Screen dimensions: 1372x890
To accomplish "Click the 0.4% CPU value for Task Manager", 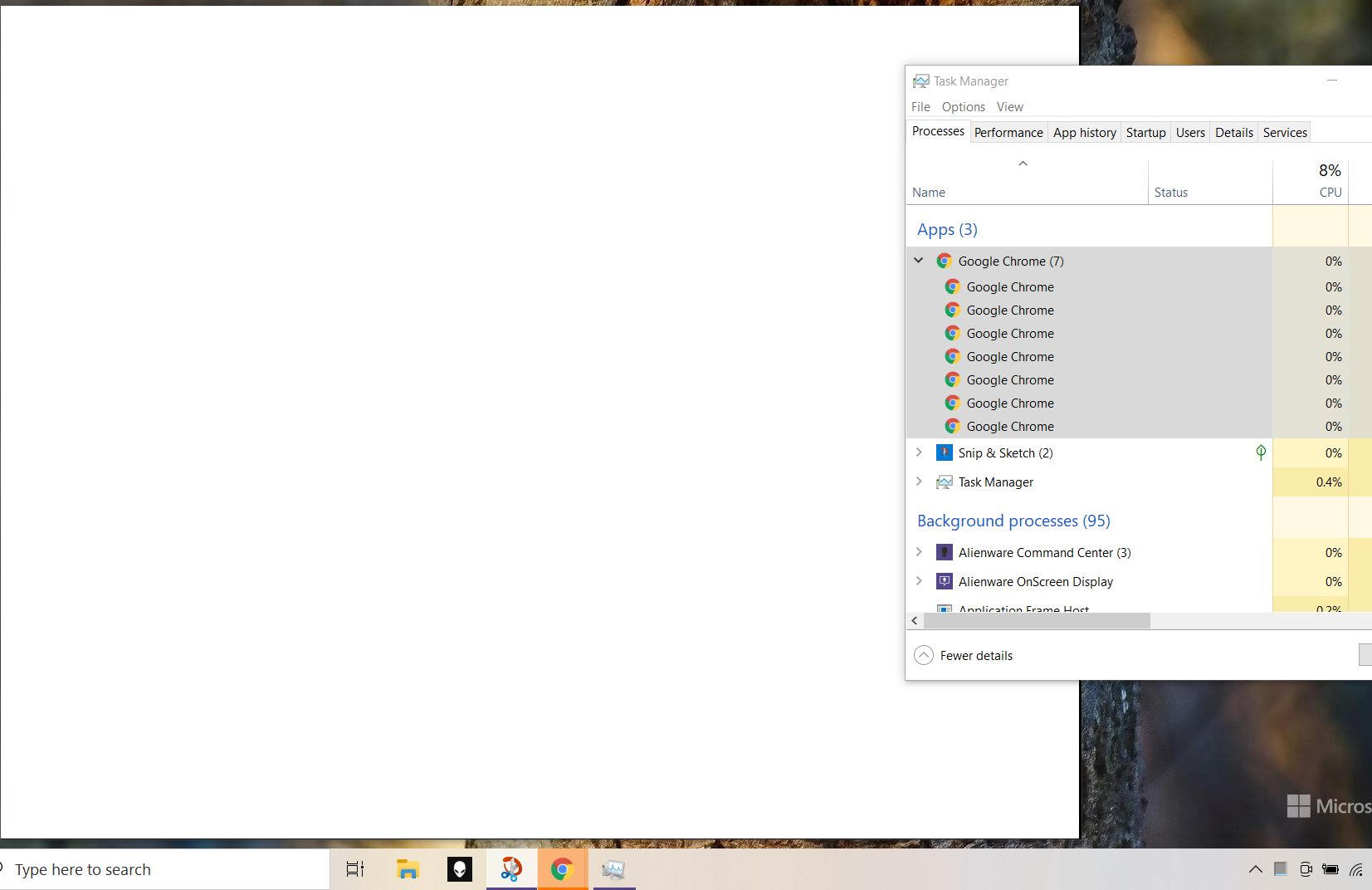I will 1329,482.
